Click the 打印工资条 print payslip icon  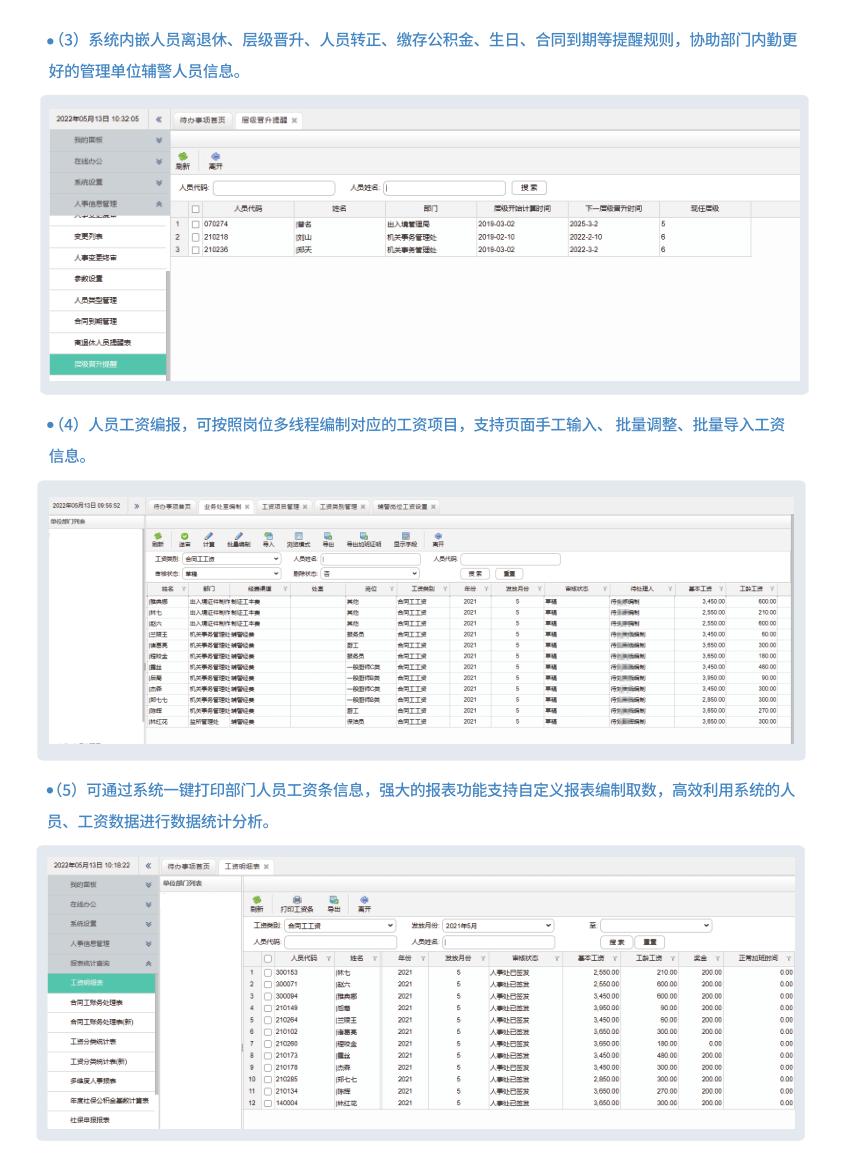coord(297,903)
